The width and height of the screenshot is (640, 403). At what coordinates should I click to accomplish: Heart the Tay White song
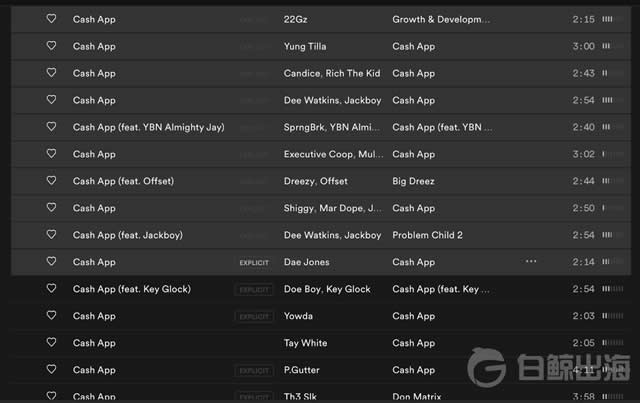coord(51,343)
